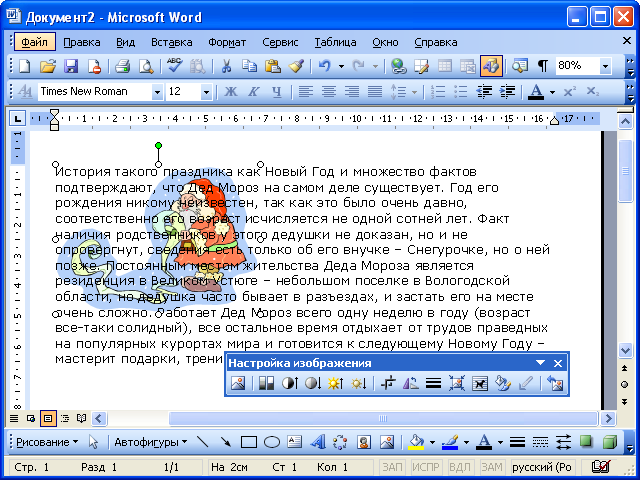Increase image brightness

[x=336, y=384]
